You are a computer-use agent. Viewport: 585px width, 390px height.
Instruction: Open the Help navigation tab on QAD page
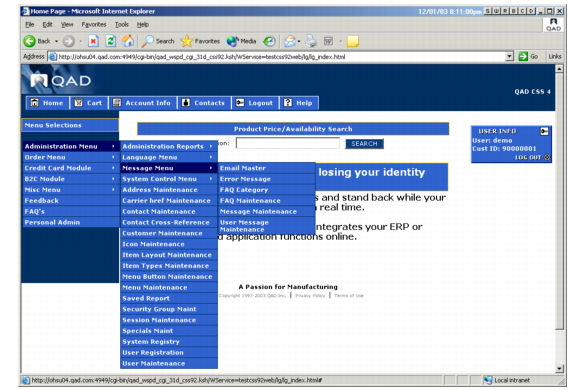click(299, 103)
